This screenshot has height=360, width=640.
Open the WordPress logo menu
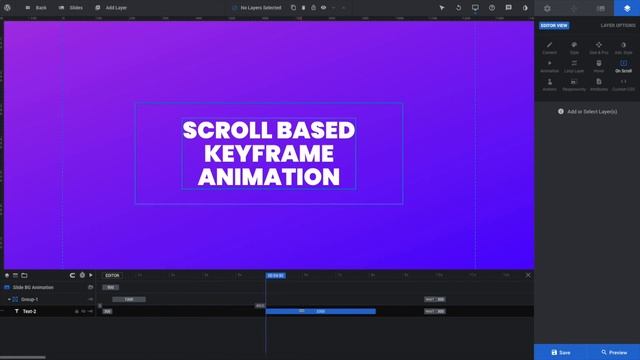(7, 8)
